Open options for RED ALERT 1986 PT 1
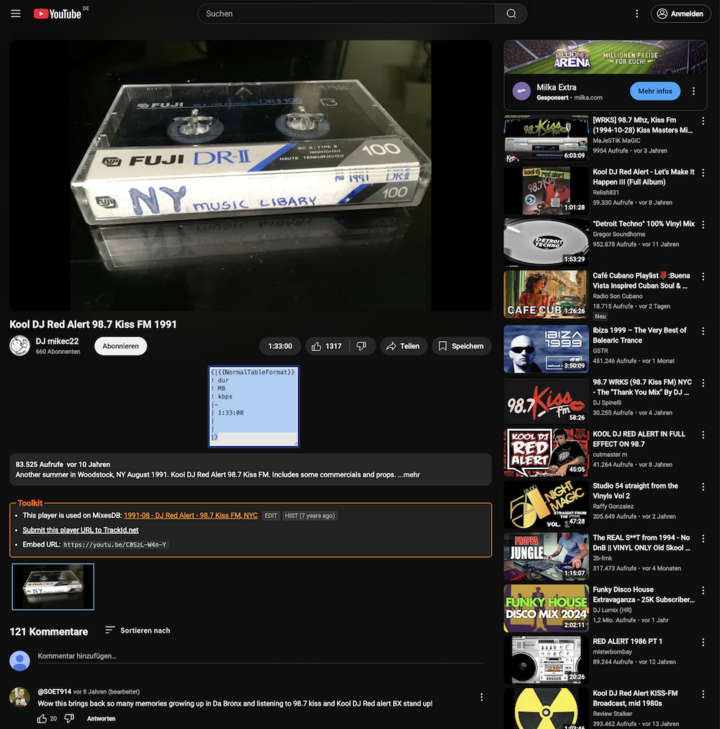 point(703,642)
